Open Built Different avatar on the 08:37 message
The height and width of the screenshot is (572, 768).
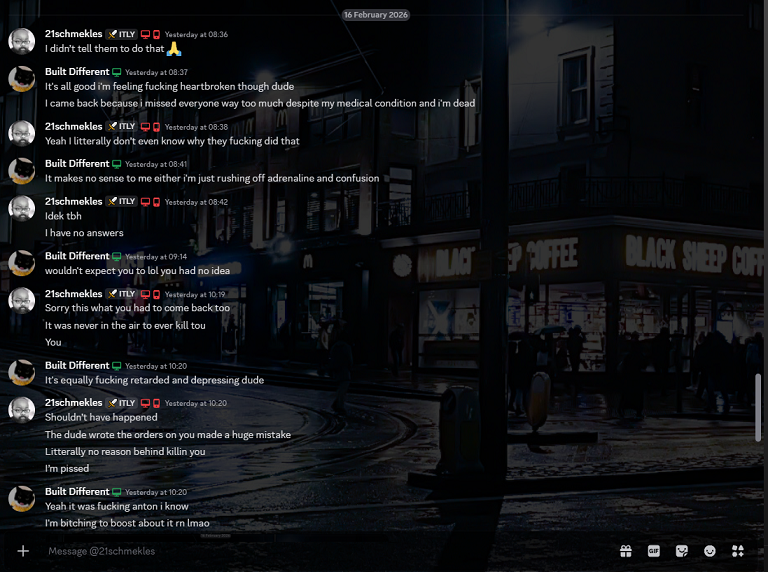(22, 79)
